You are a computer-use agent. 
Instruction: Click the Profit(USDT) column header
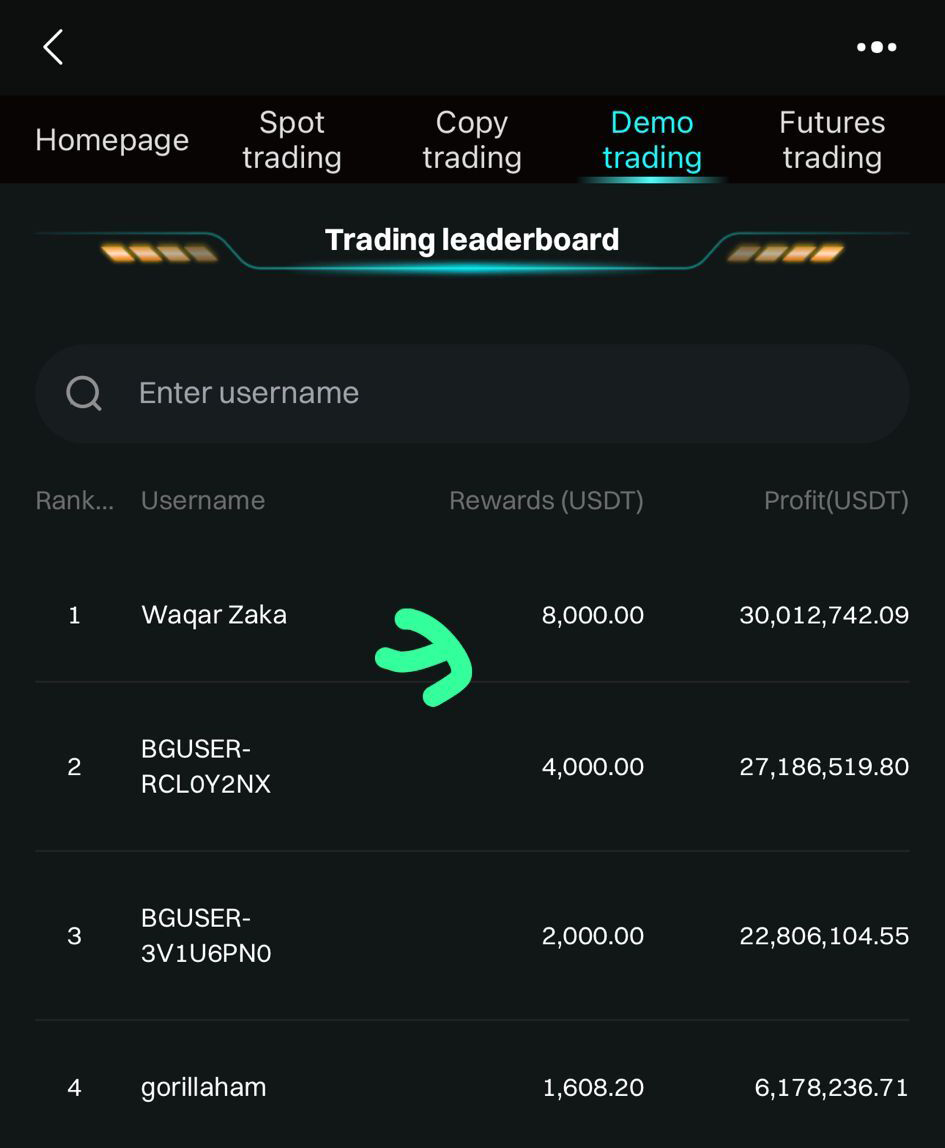[x=836, y=501]
